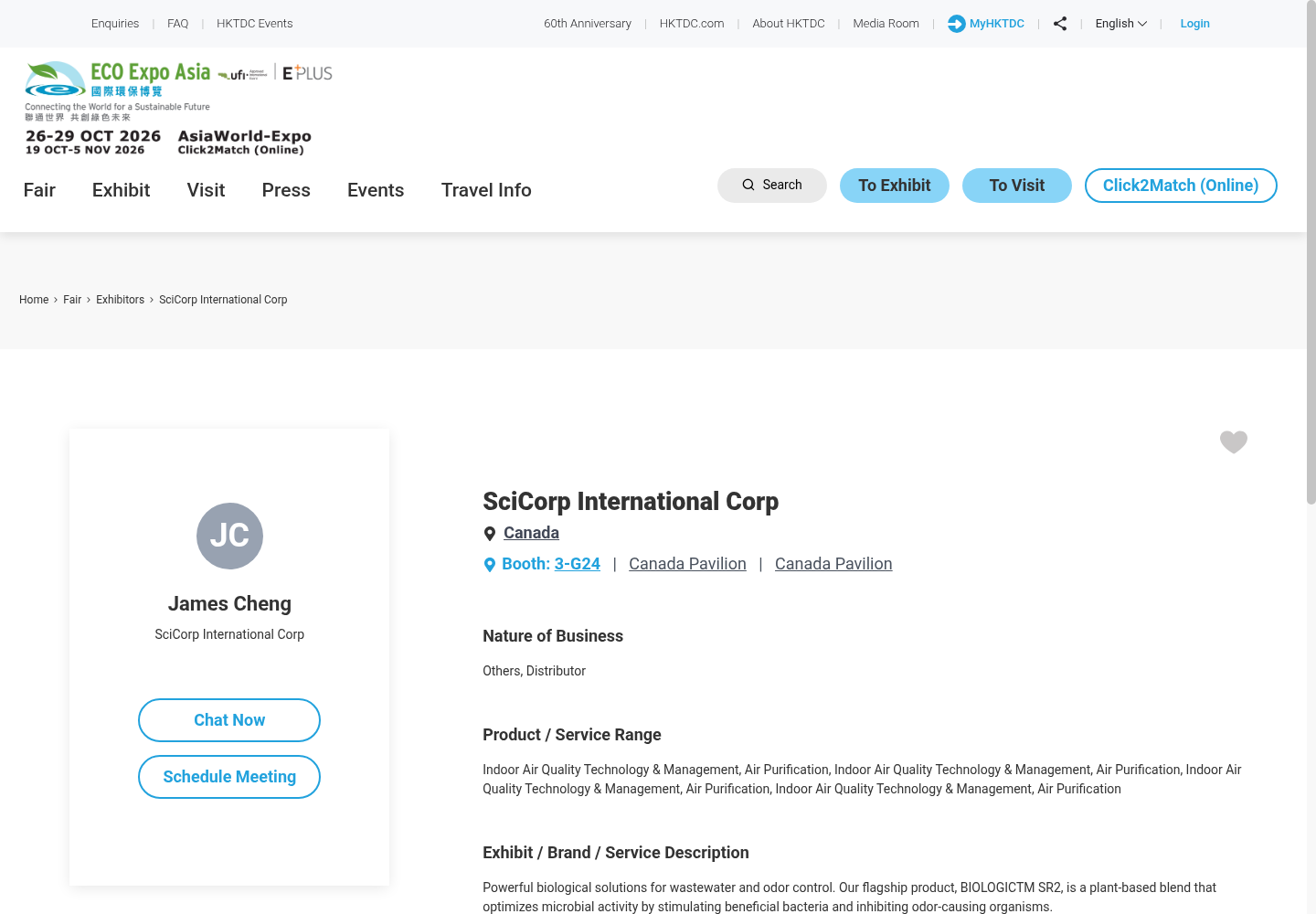The image size is (1316, 914).
Task: Open the share icon in top bar
Action: tap(1060, 24)
